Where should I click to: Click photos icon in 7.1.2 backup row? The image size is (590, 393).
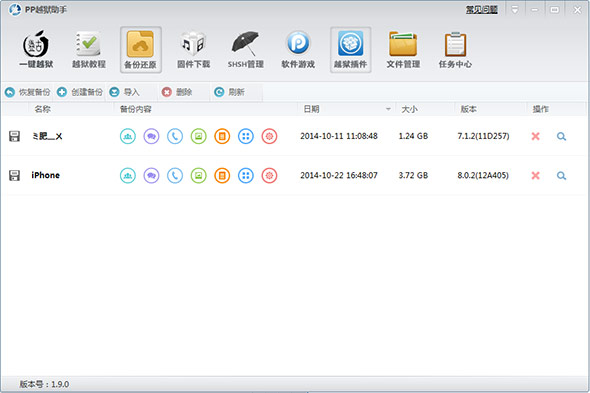pos(199,136)
